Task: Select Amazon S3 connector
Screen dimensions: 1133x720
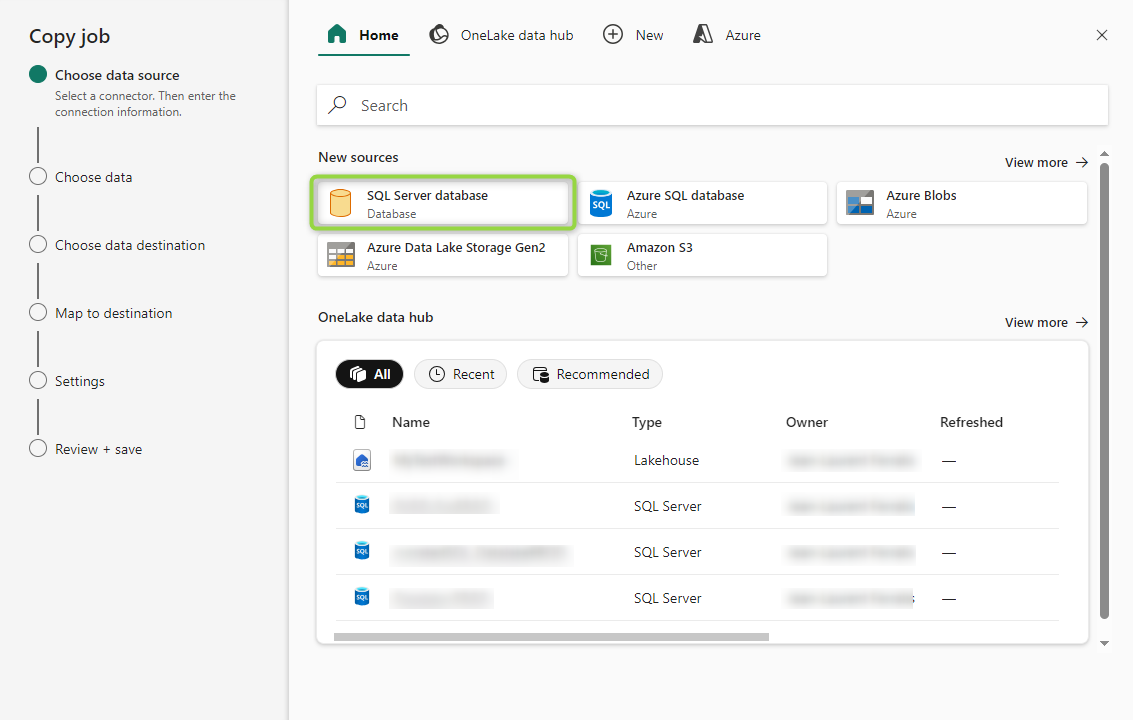Action: [702, 255]
